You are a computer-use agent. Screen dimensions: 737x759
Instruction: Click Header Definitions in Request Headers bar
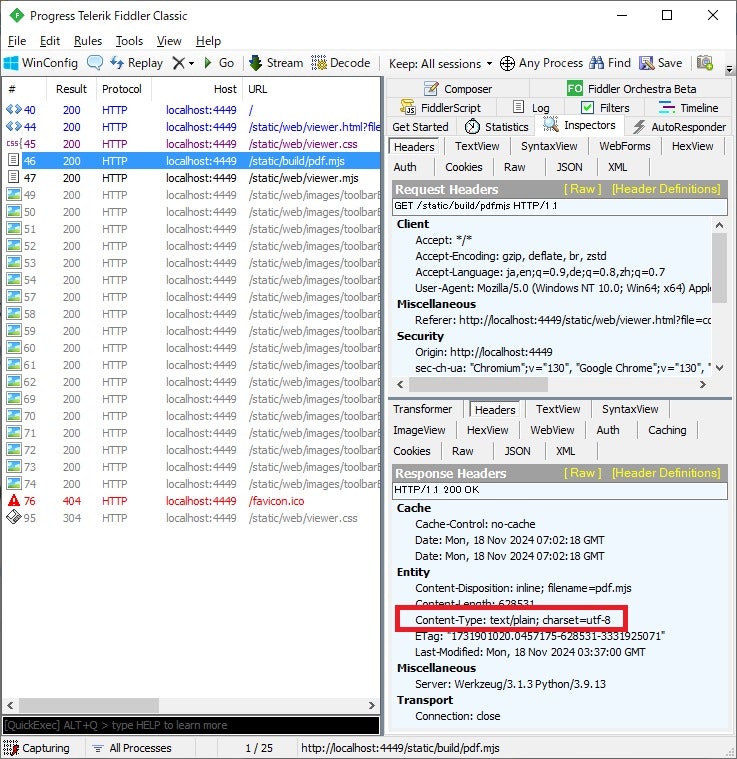pos(666,189)
